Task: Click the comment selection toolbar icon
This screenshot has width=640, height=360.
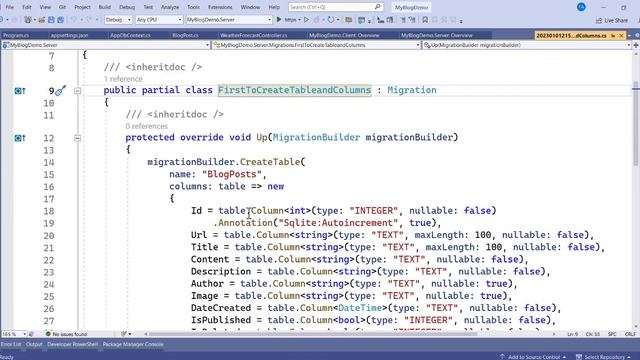Action: click(x=403, y=20)
